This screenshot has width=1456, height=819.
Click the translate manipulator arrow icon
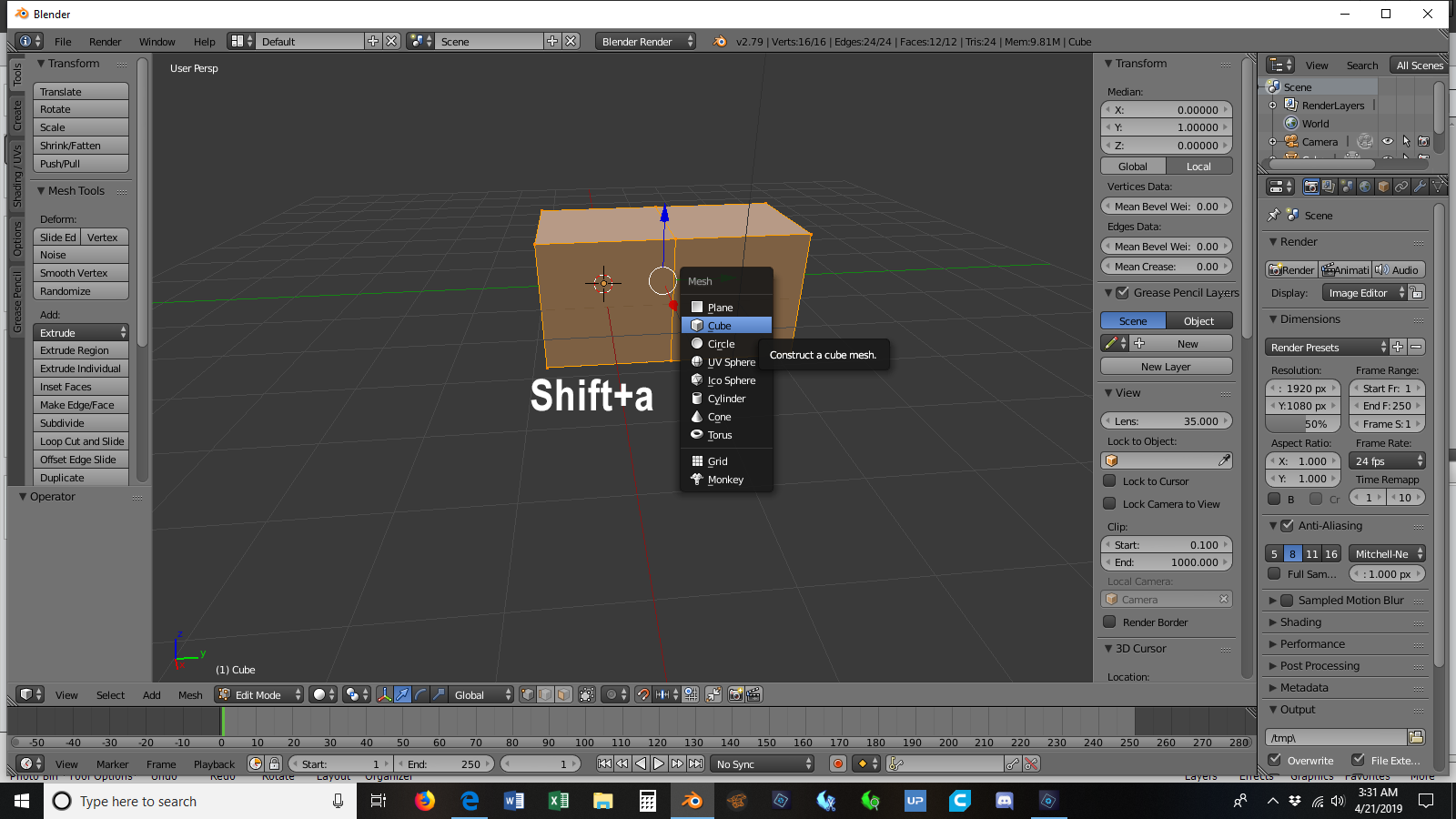[x=402, y=694]
